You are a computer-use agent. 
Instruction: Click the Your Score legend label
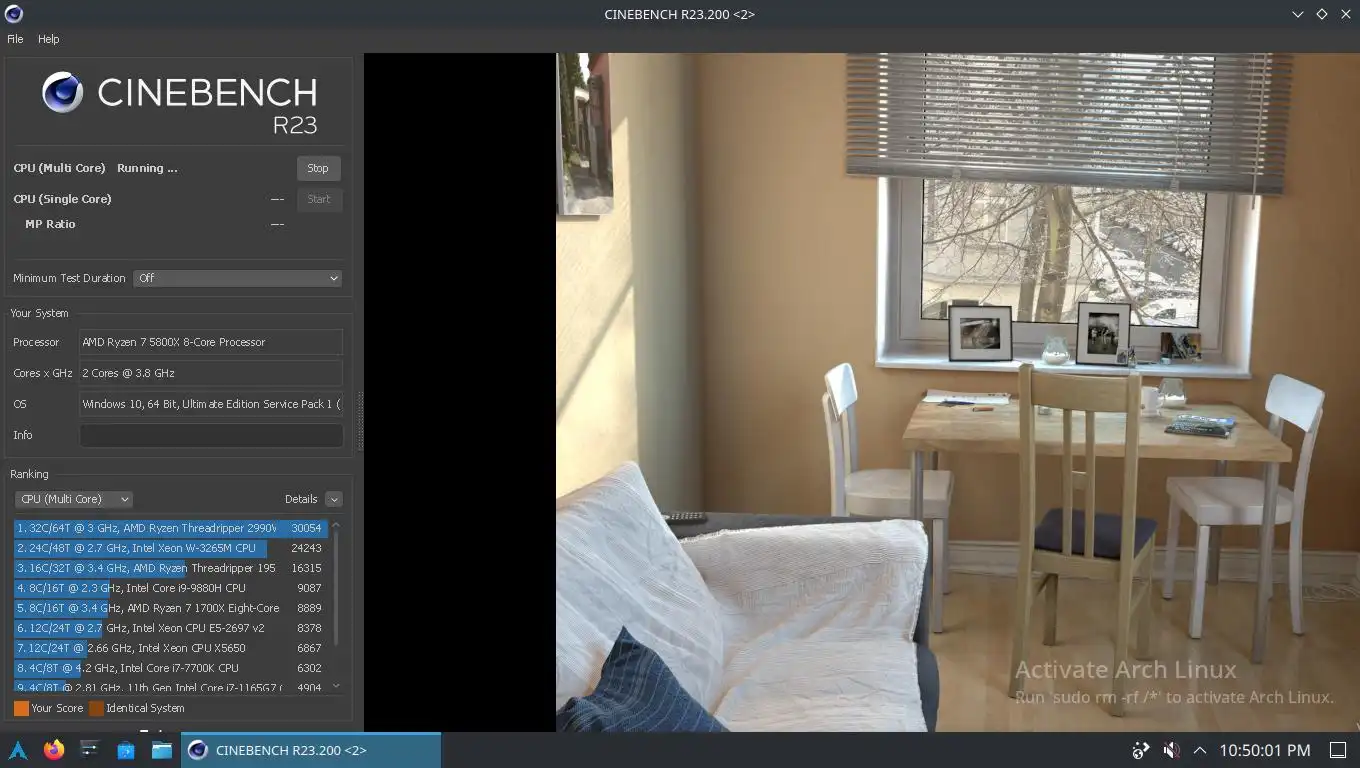pyautogui.click(x=57, y=708)
